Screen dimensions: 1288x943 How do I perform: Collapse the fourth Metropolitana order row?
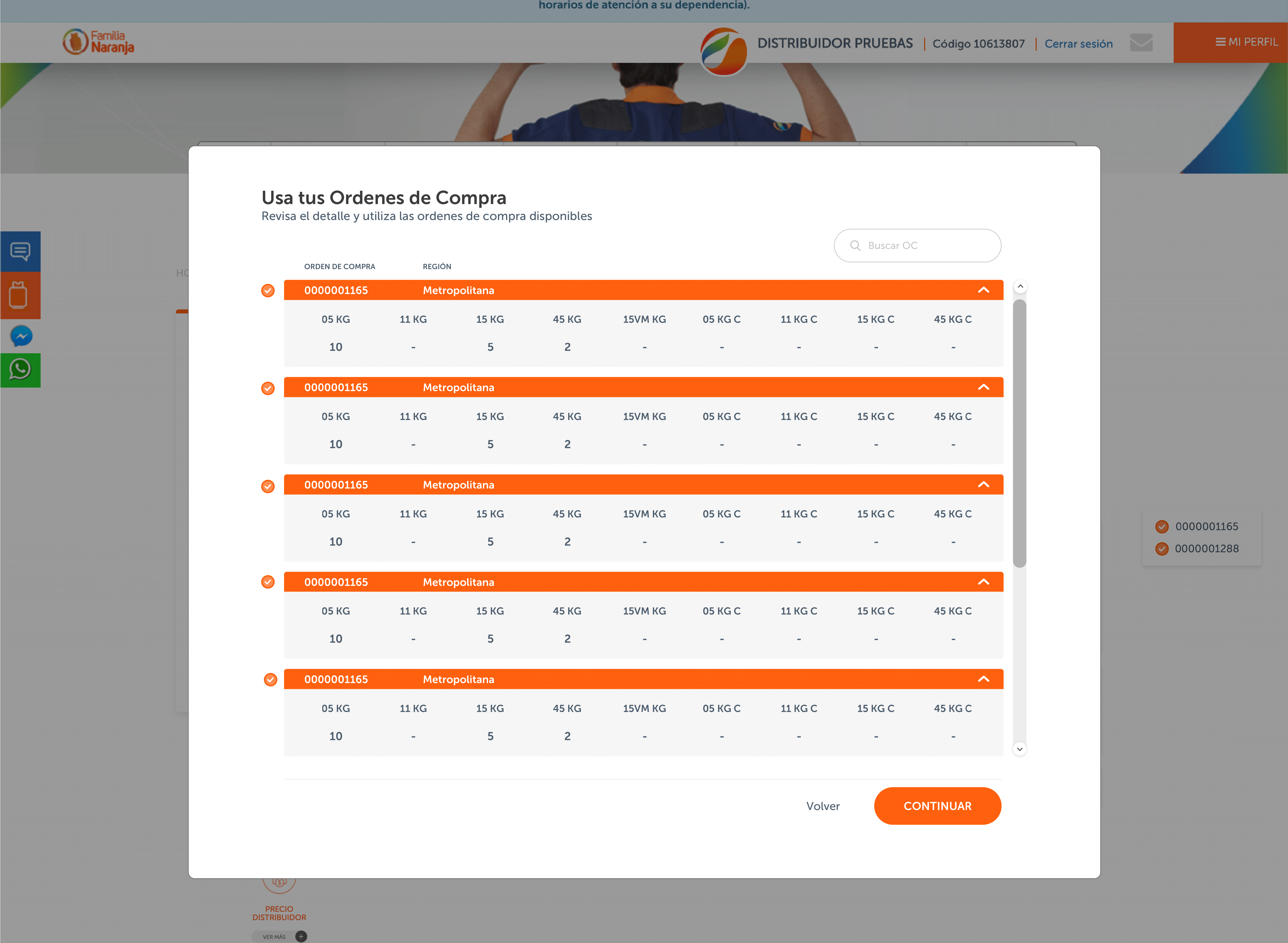click(x=983, y=582)
